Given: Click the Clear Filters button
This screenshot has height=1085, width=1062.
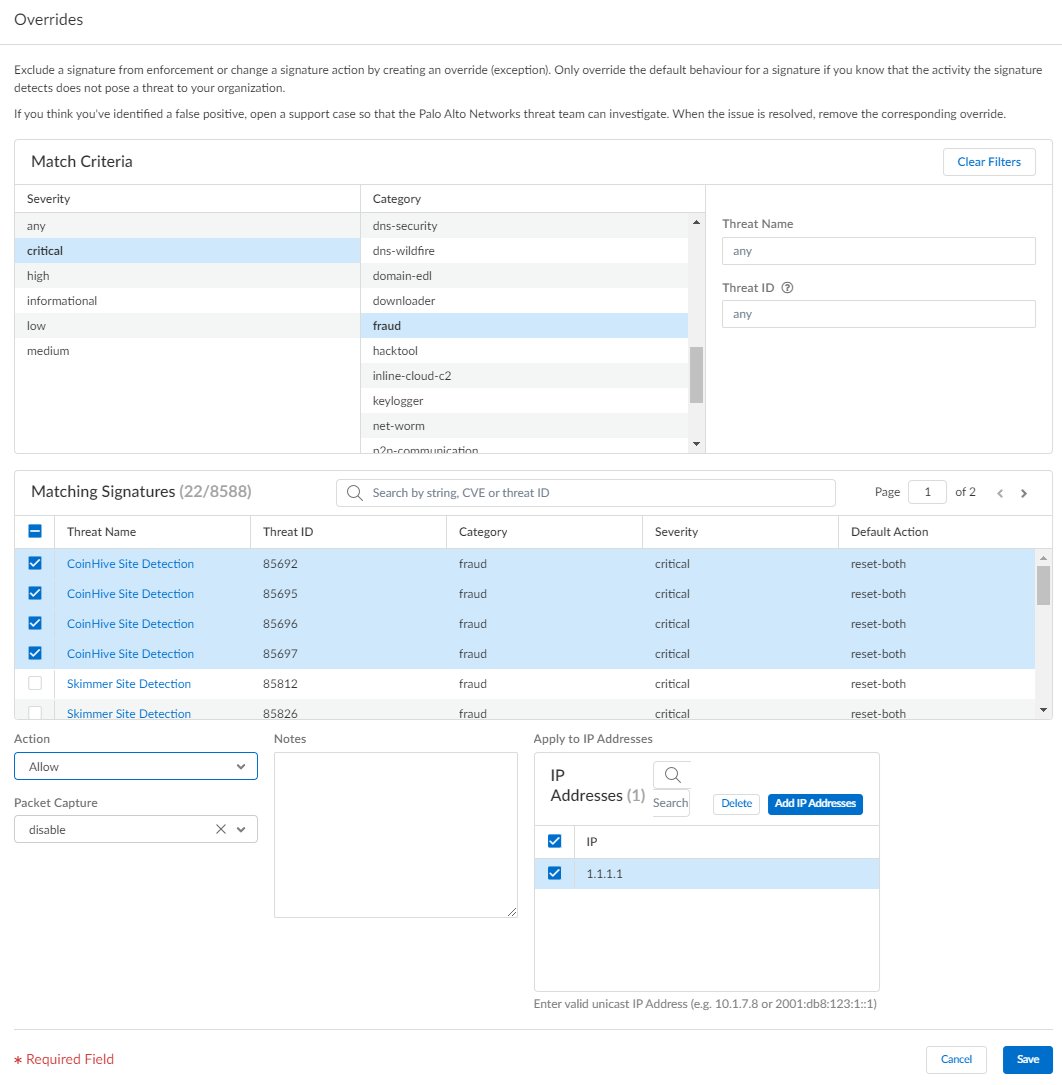Looking at the screenshot, I should pos(988,162).
